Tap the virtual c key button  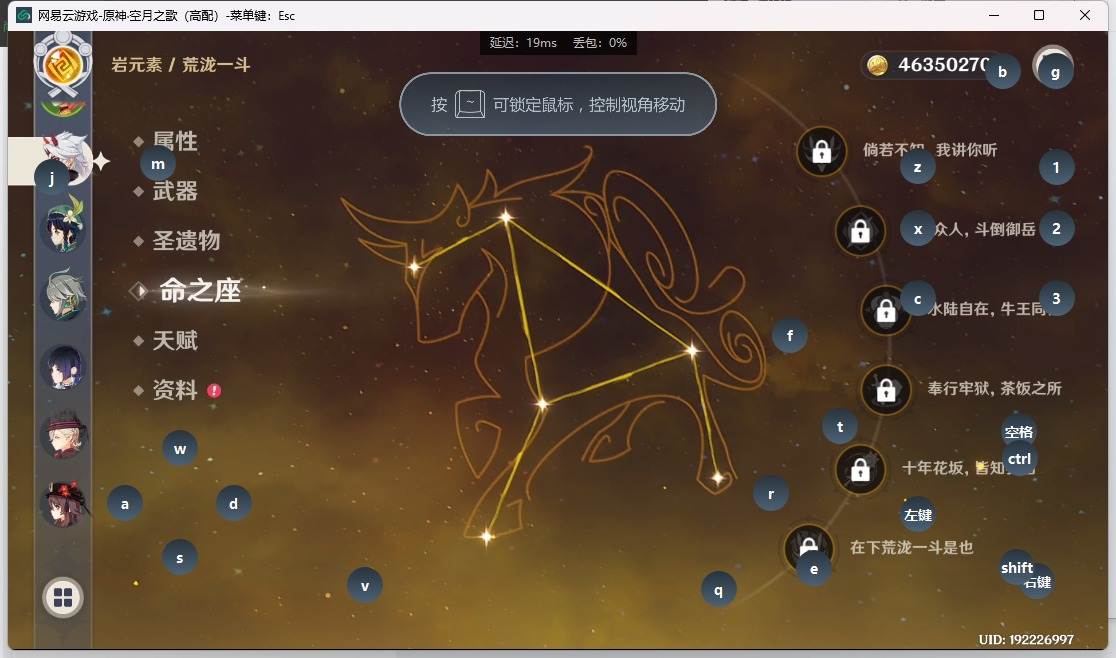pyautogui.click(x=917, y=299)
